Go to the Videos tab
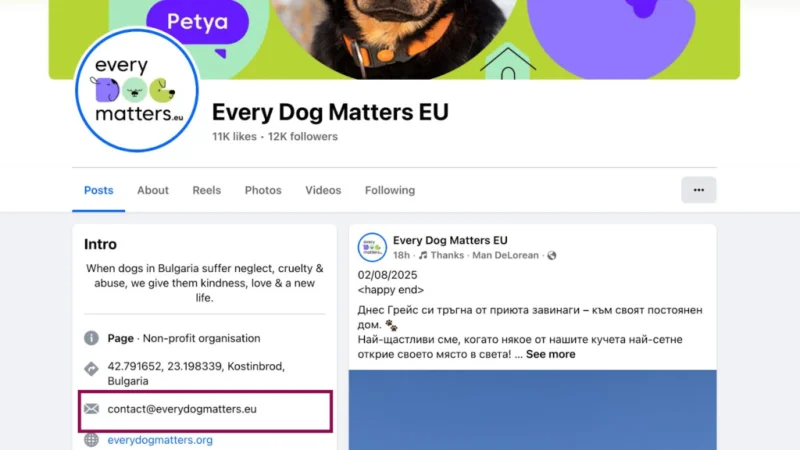Screen dimensions: 800x450 click(323, 190)
